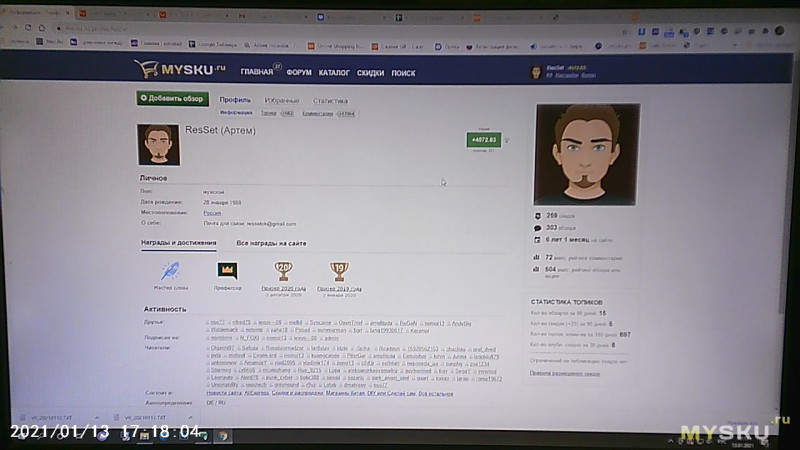The height and width of the screenshot is (450, 800).
Task: Open the СКИДКИ menu item
Action: 370,73
